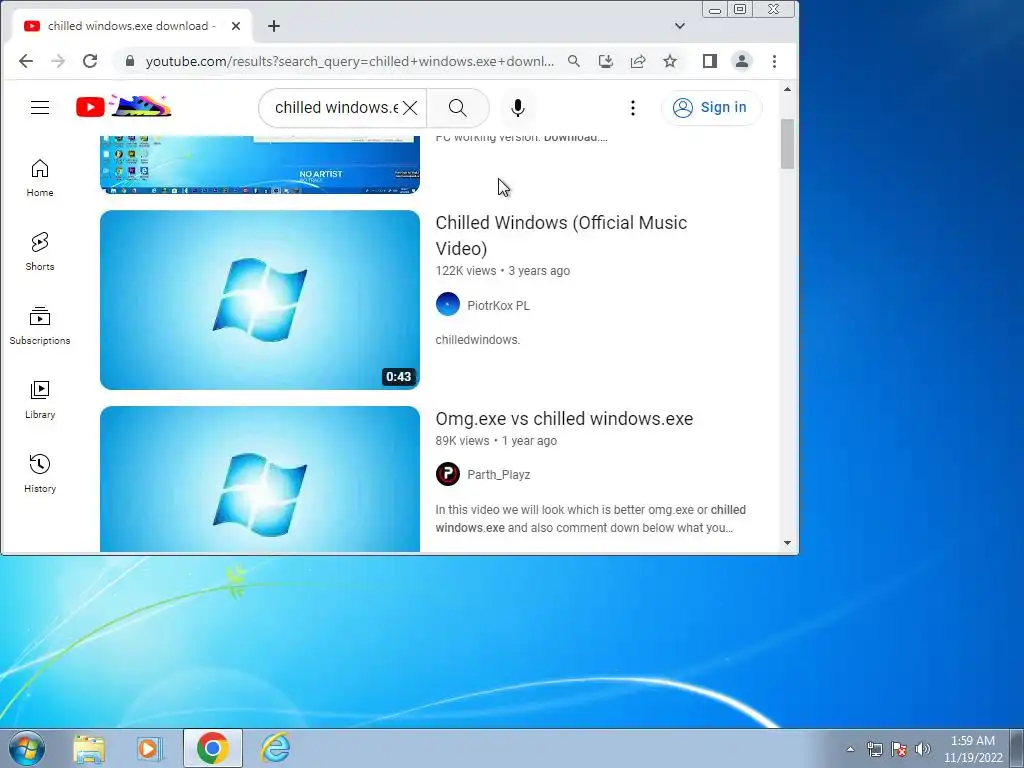This screenshot has width=1024, height=768.
Task: Bookmark this page with star icon
Action: click(x=670, y=61)
